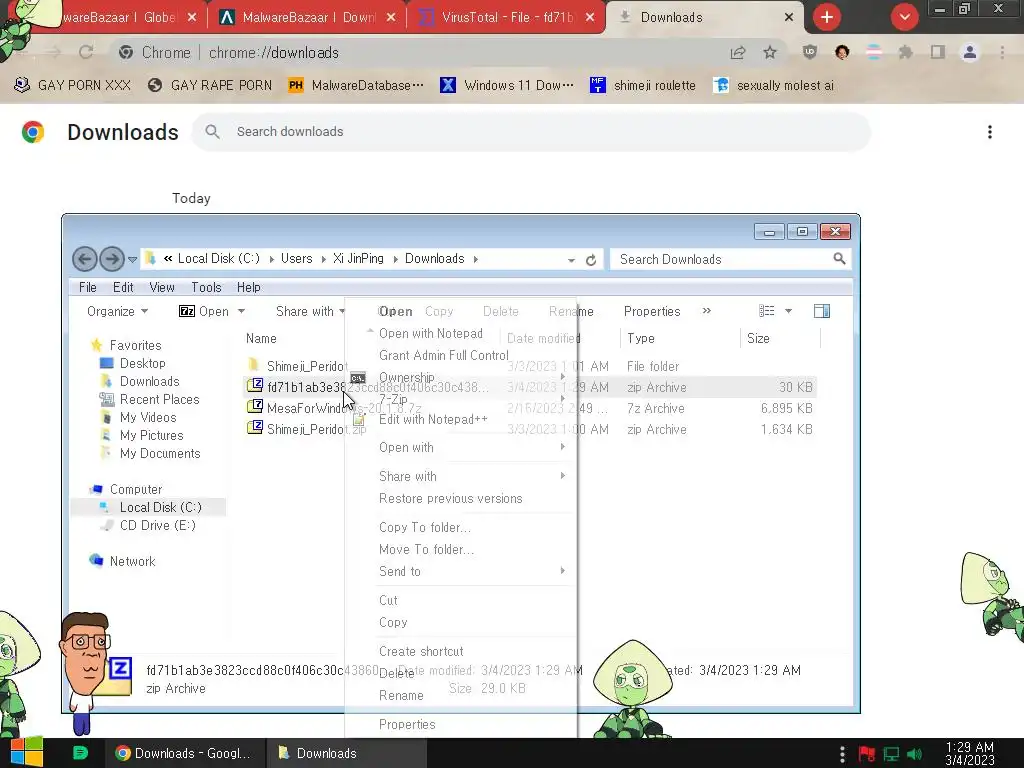Expand the Share with toolbar dropdown
The image size is (1024, 768).
click(310, 312)
